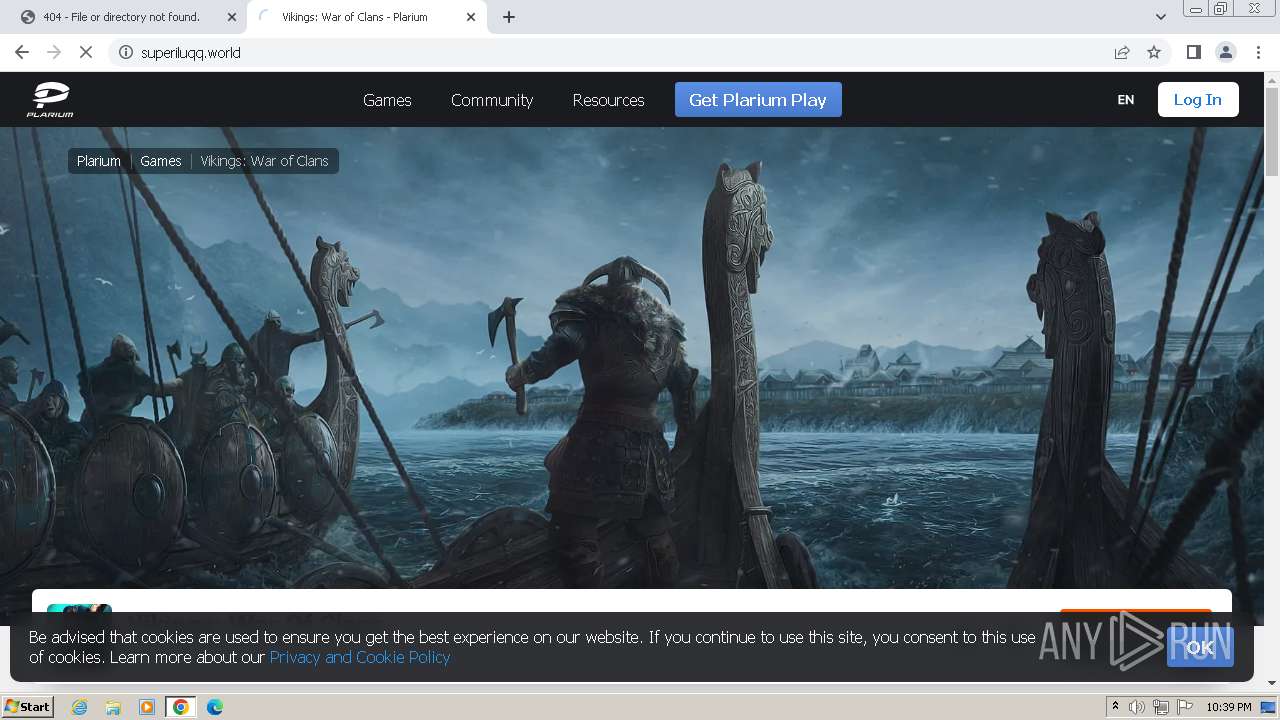Close the Vikings: War of Clans tab
1280x720 pixels.
(471, 17)
